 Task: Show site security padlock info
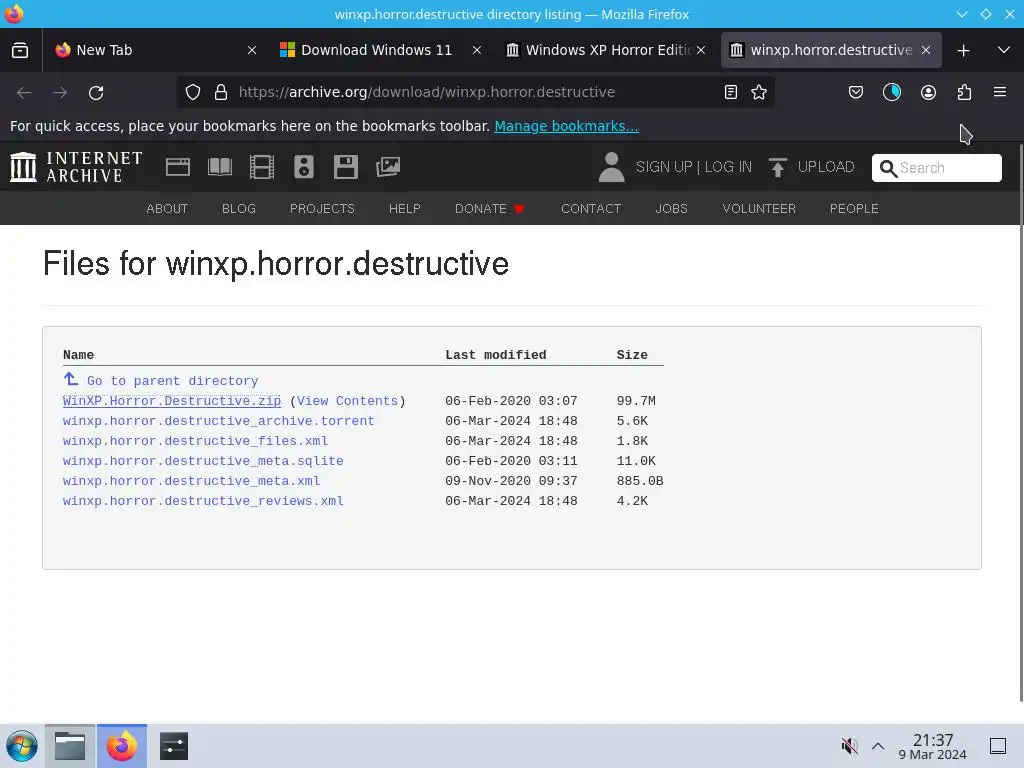point(221,92)
